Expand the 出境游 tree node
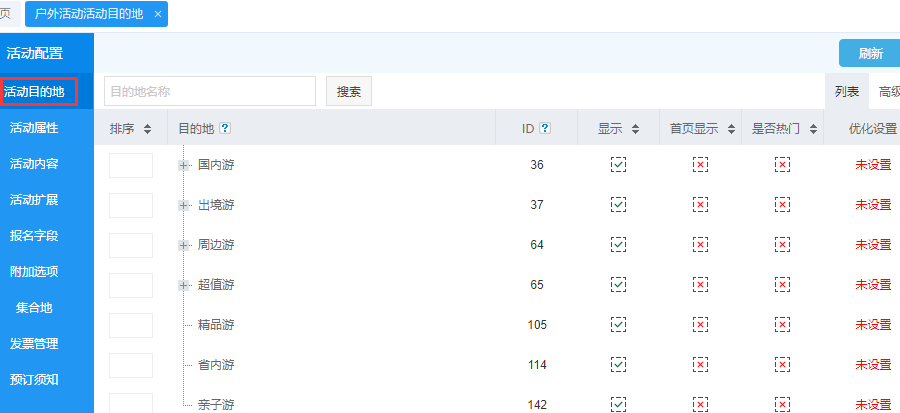This screenshot has height=413, width=900. pos(184,205)
